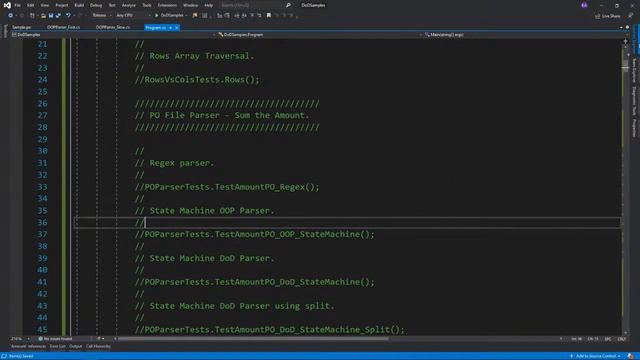Open the Tools menu
The width and height of the screenshot is (640, 360).
pyautogui.click(x=147, y=5)
